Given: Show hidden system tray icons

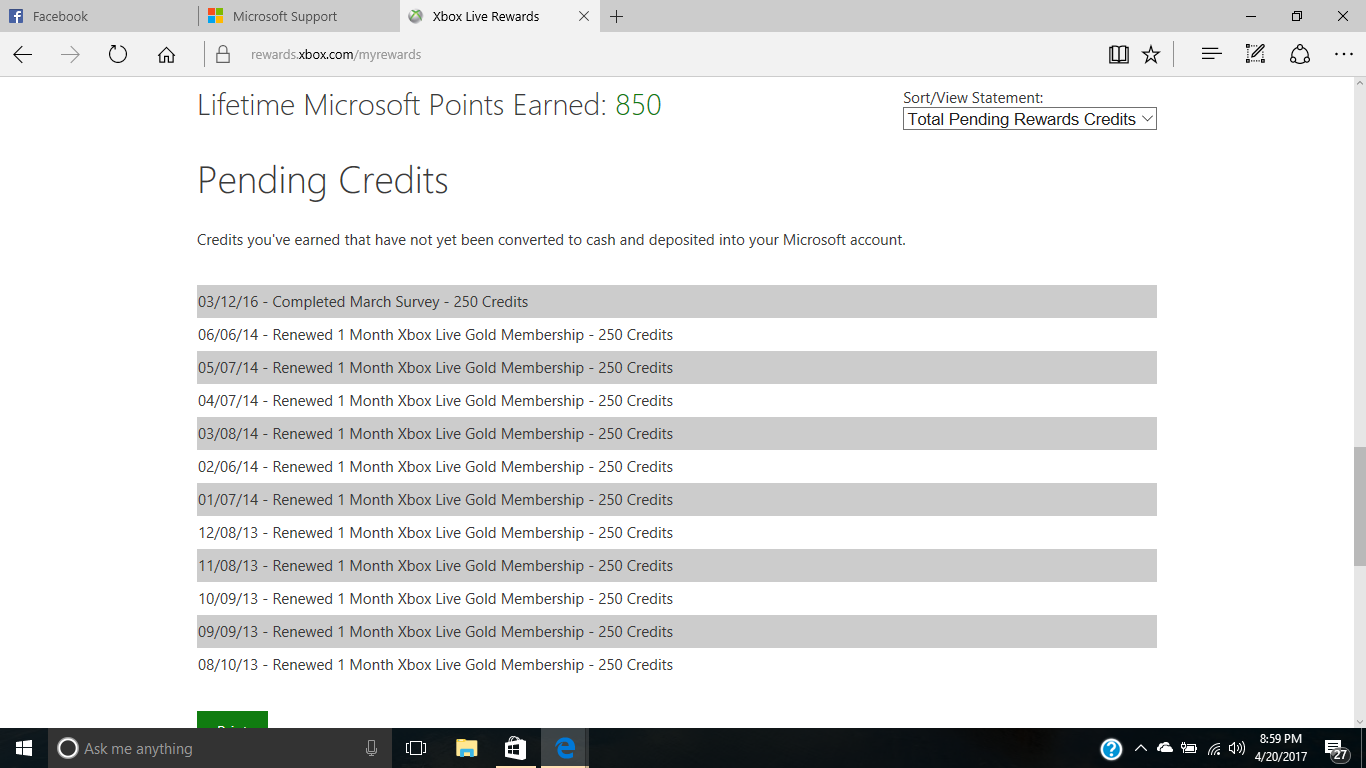Looking at the screenshot, I should pyautogui.click(x=1140, y=748).
